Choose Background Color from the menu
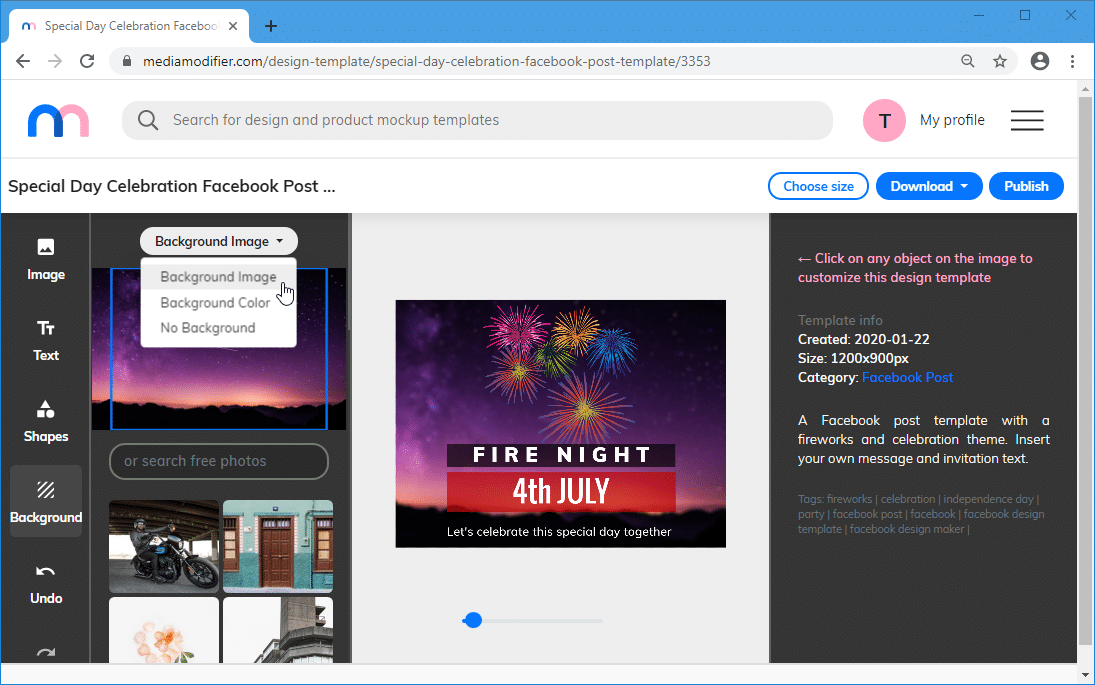 coord(215,302)
